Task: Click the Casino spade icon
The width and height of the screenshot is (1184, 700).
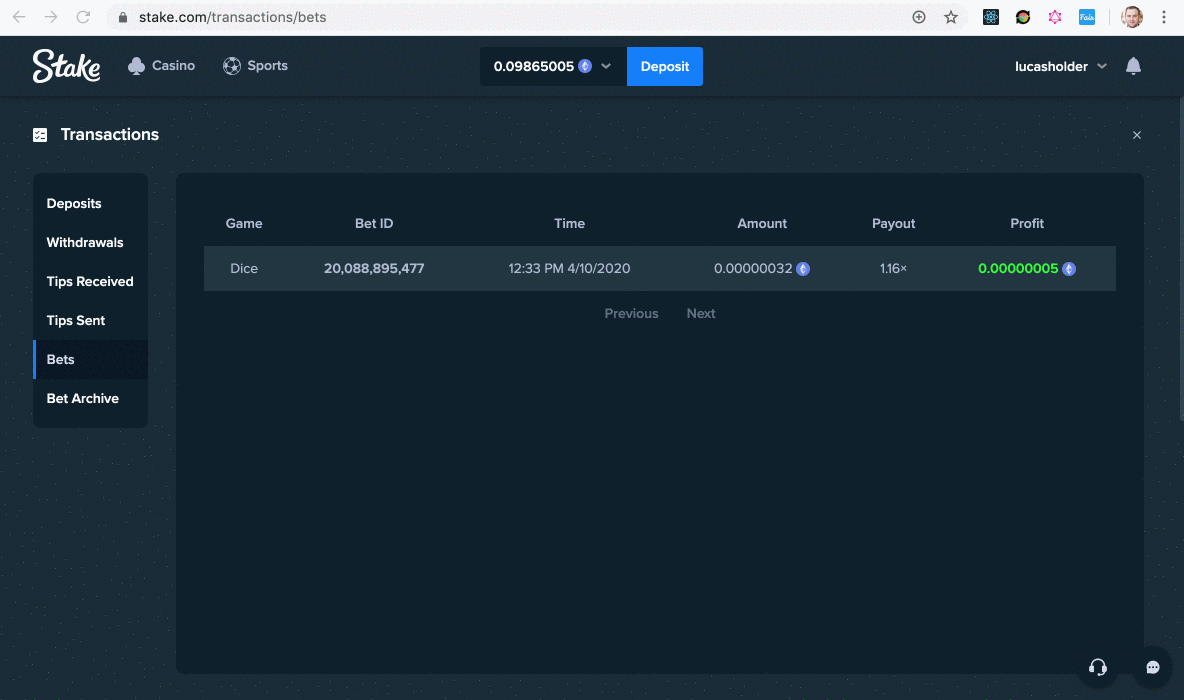Action: [137, 66]
